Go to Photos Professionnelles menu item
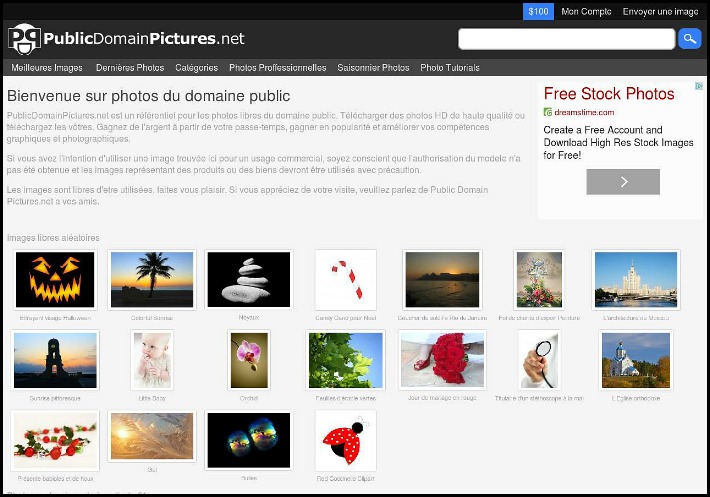This screenshot has width=710, height=497. point(277,68)
